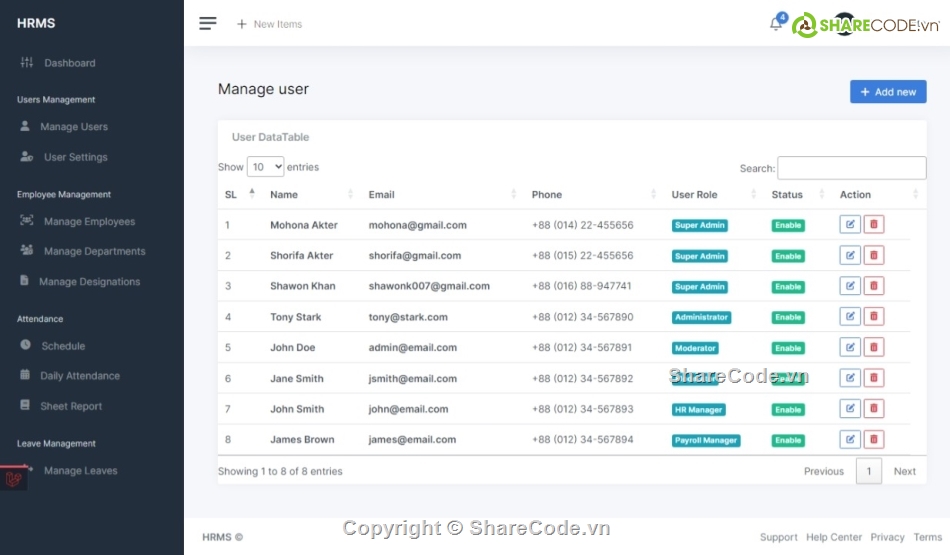The image size is (950, 555).
Task: Select Manage Departments in sidebar
Action: [x=94, y=252]
